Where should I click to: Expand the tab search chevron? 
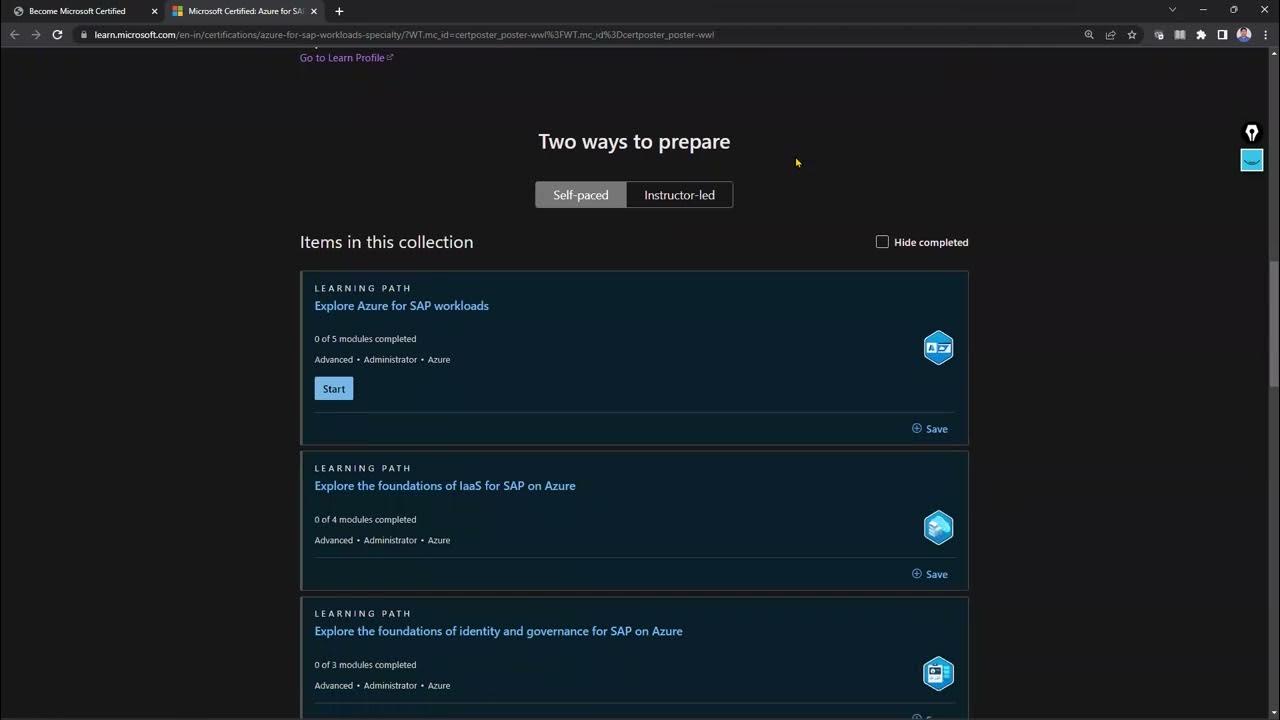1173,10
